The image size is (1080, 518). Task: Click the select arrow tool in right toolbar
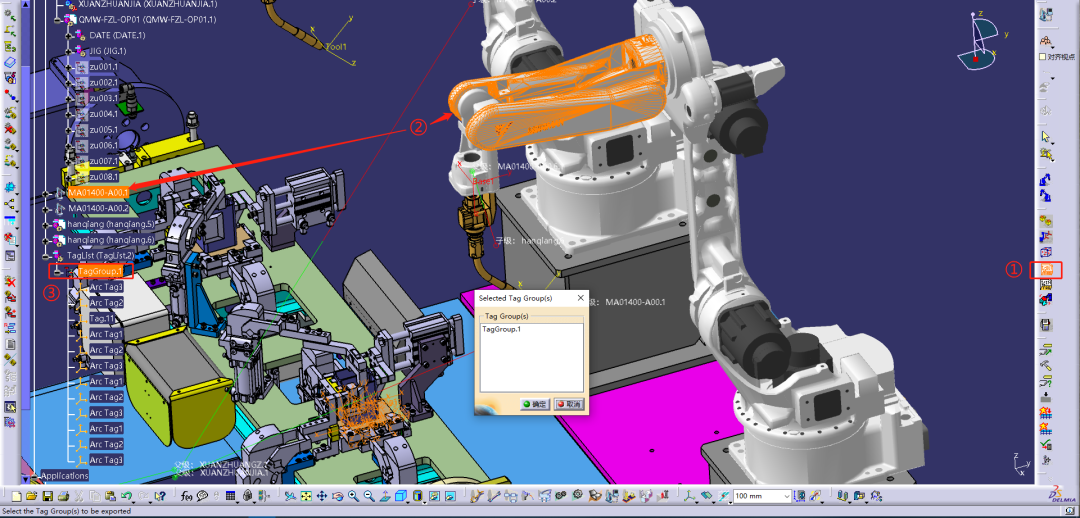click(x=1046, y=136)
